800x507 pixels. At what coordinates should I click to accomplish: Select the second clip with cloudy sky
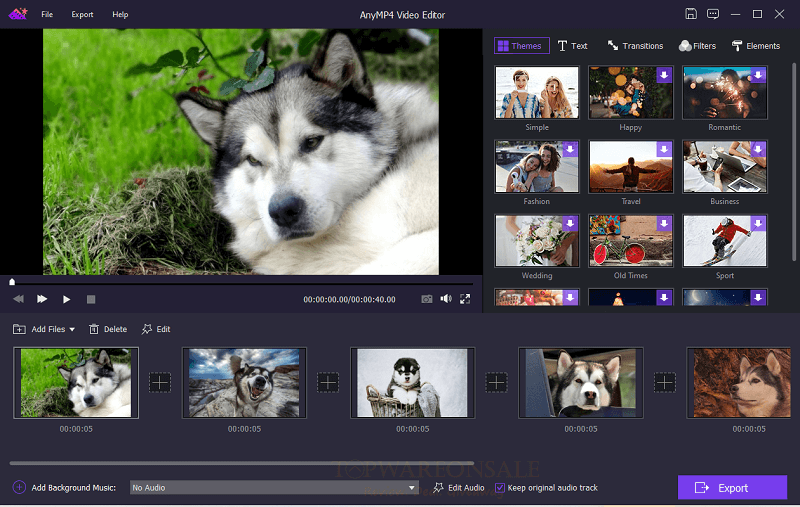tap(244, 383)
